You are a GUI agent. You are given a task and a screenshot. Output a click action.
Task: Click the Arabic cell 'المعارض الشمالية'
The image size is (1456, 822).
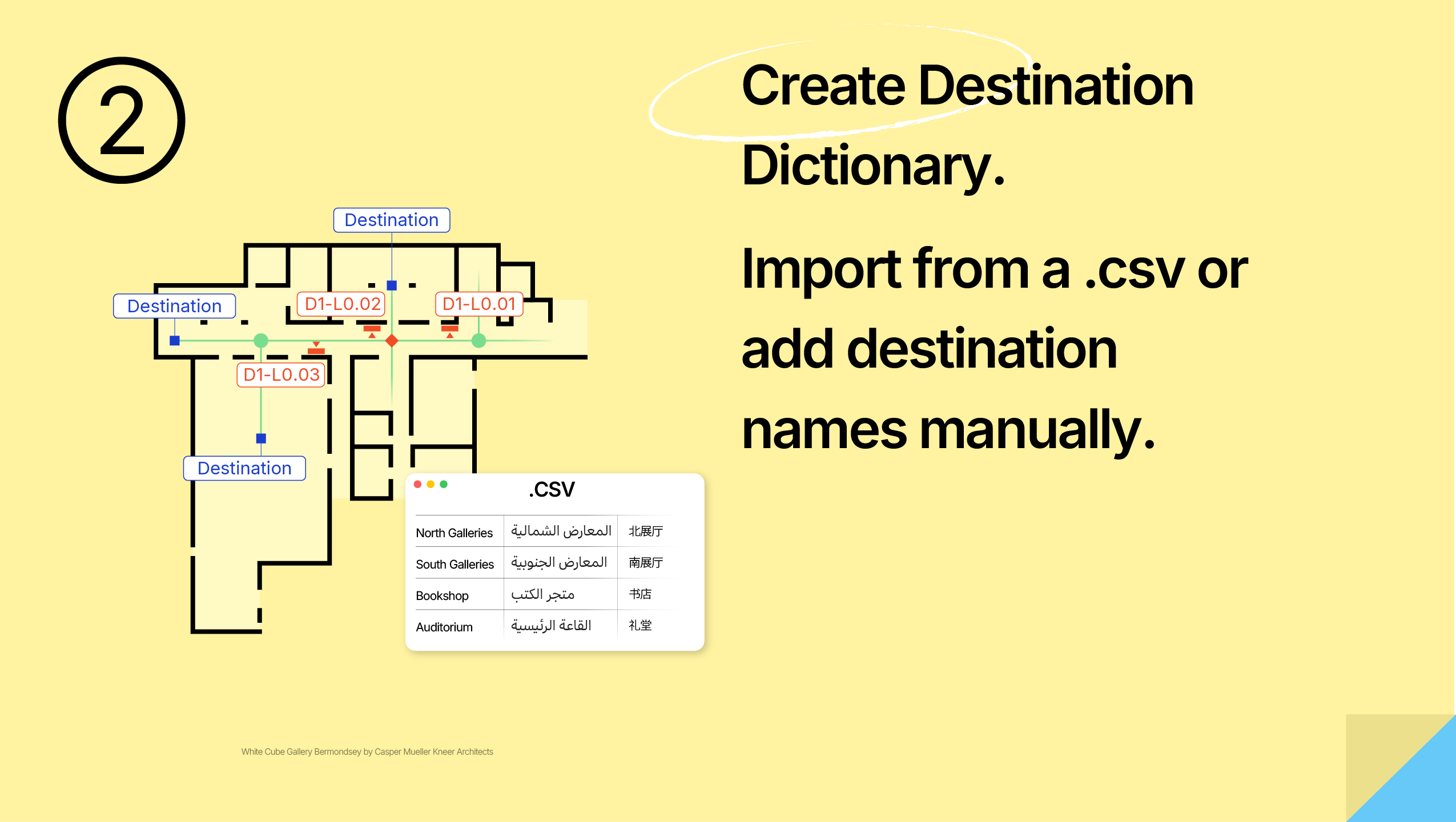[561, 531]
